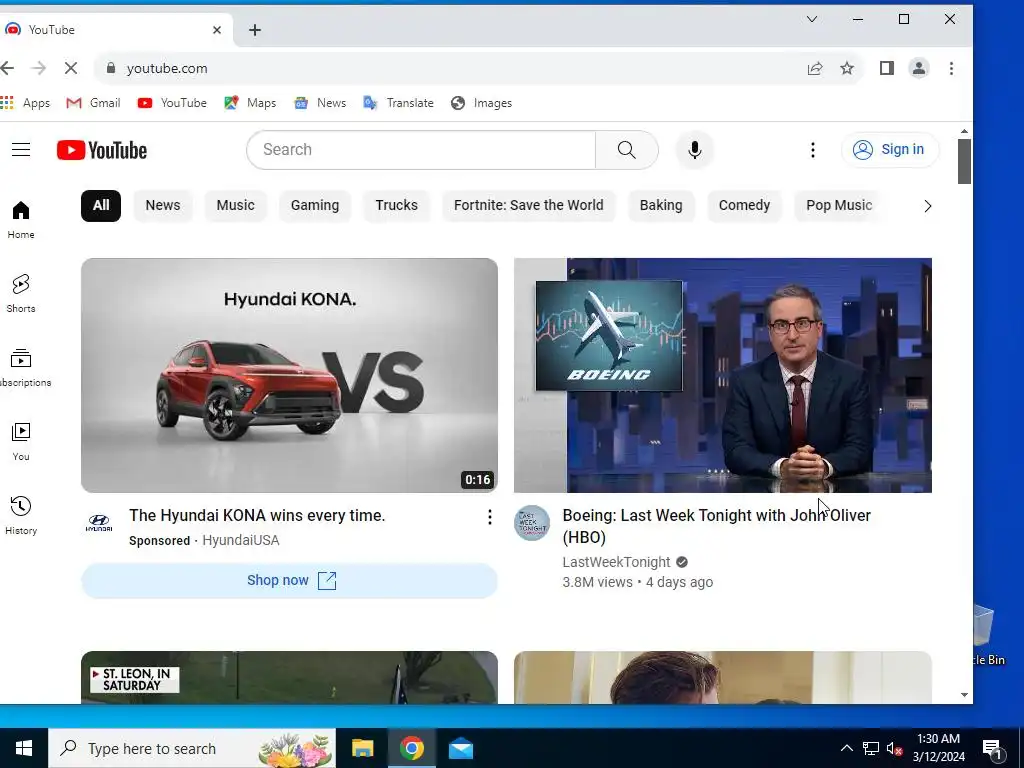Open Gmail bookmark
The width and height of the screenshot is (1024, 768).
coord(93,103)
